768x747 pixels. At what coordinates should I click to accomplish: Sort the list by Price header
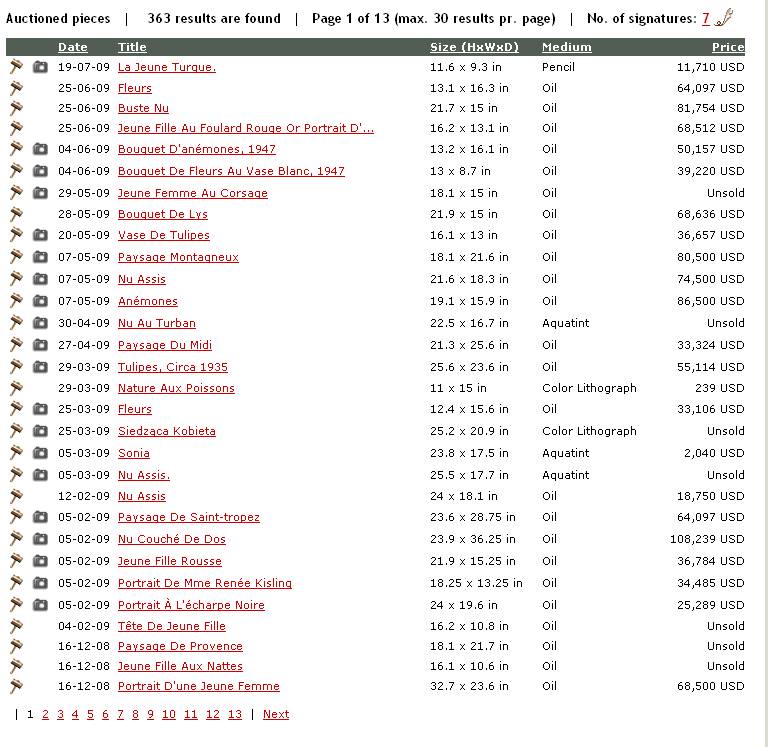[x=728, y=47]
